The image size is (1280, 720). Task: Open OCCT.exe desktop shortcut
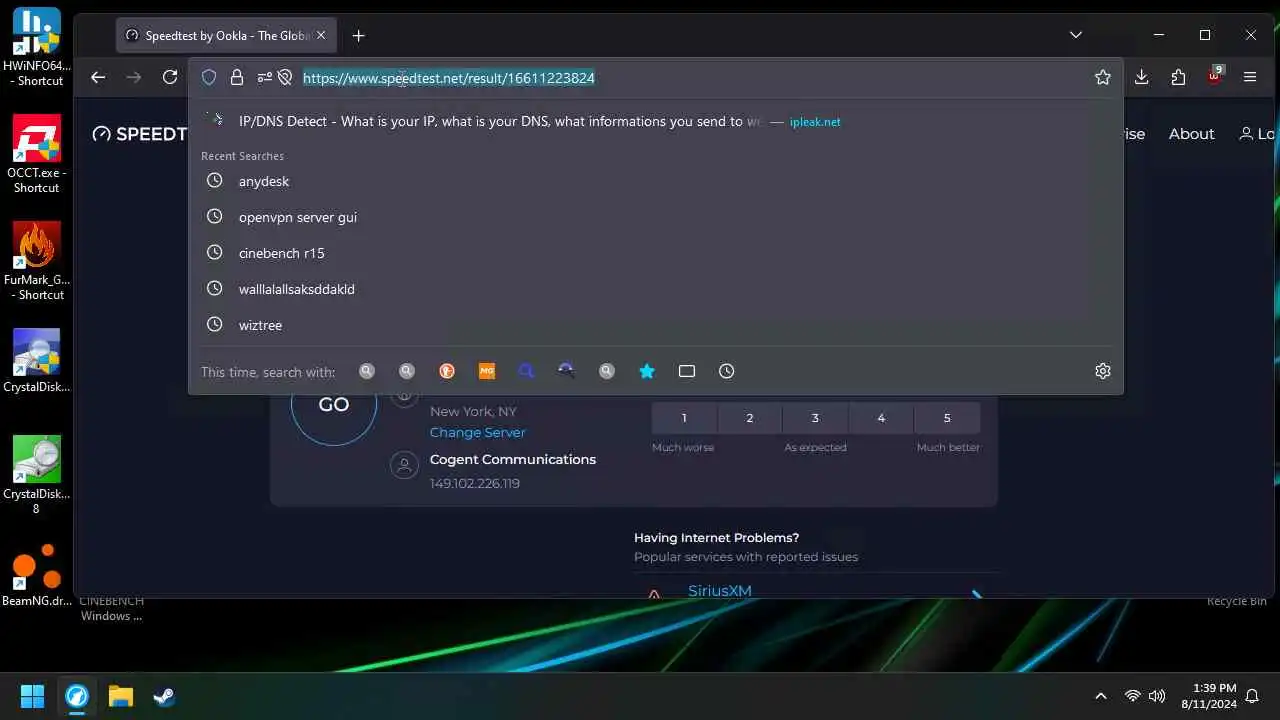pos(36,154)
